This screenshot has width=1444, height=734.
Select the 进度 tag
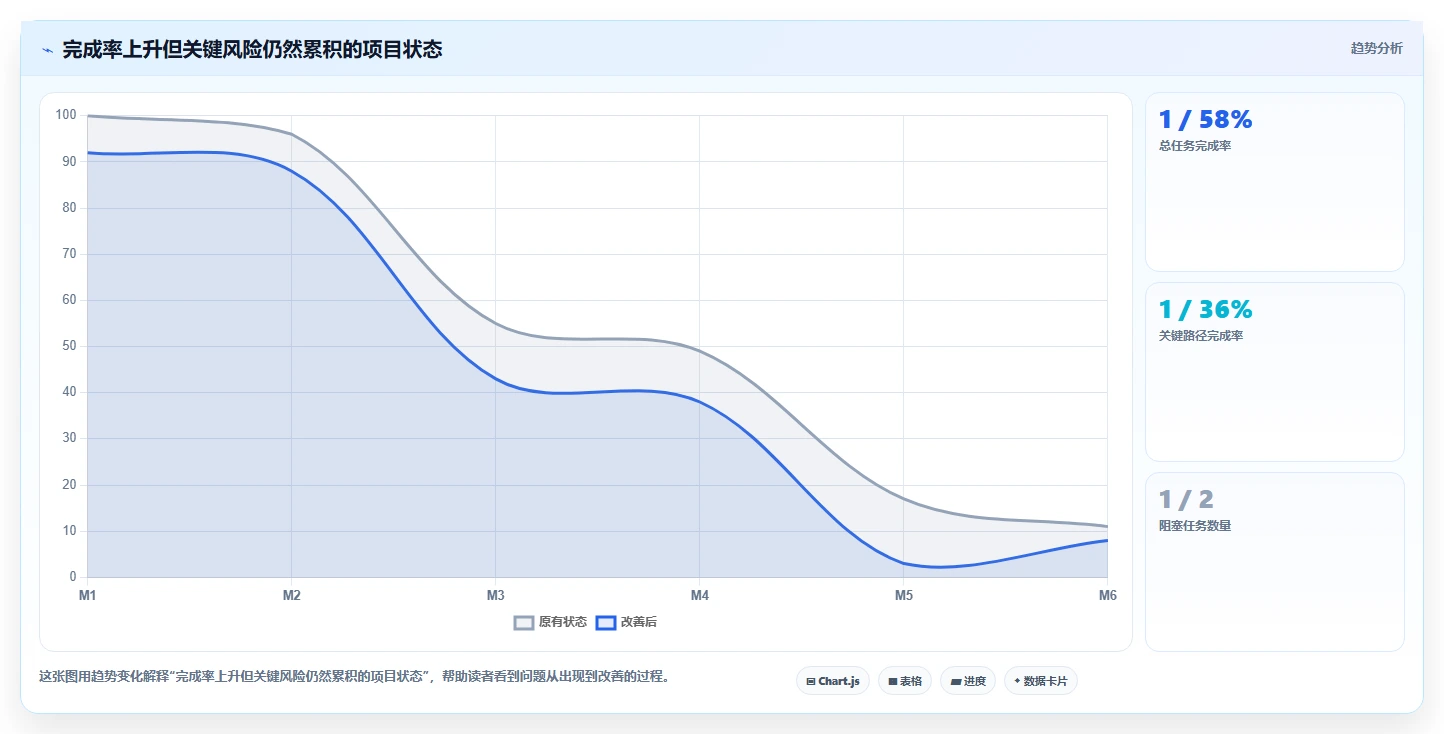point(968,681)
